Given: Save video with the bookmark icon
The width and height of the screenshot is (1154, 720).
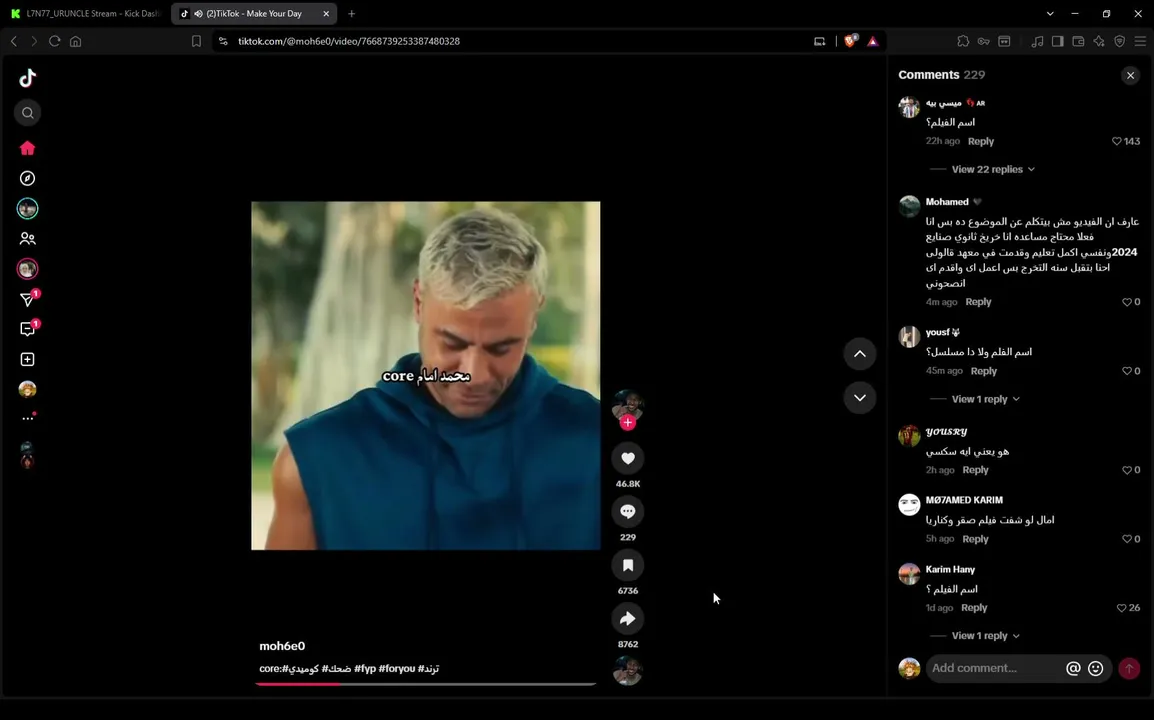Looking at the screenshot, I should tap(628, 565).
